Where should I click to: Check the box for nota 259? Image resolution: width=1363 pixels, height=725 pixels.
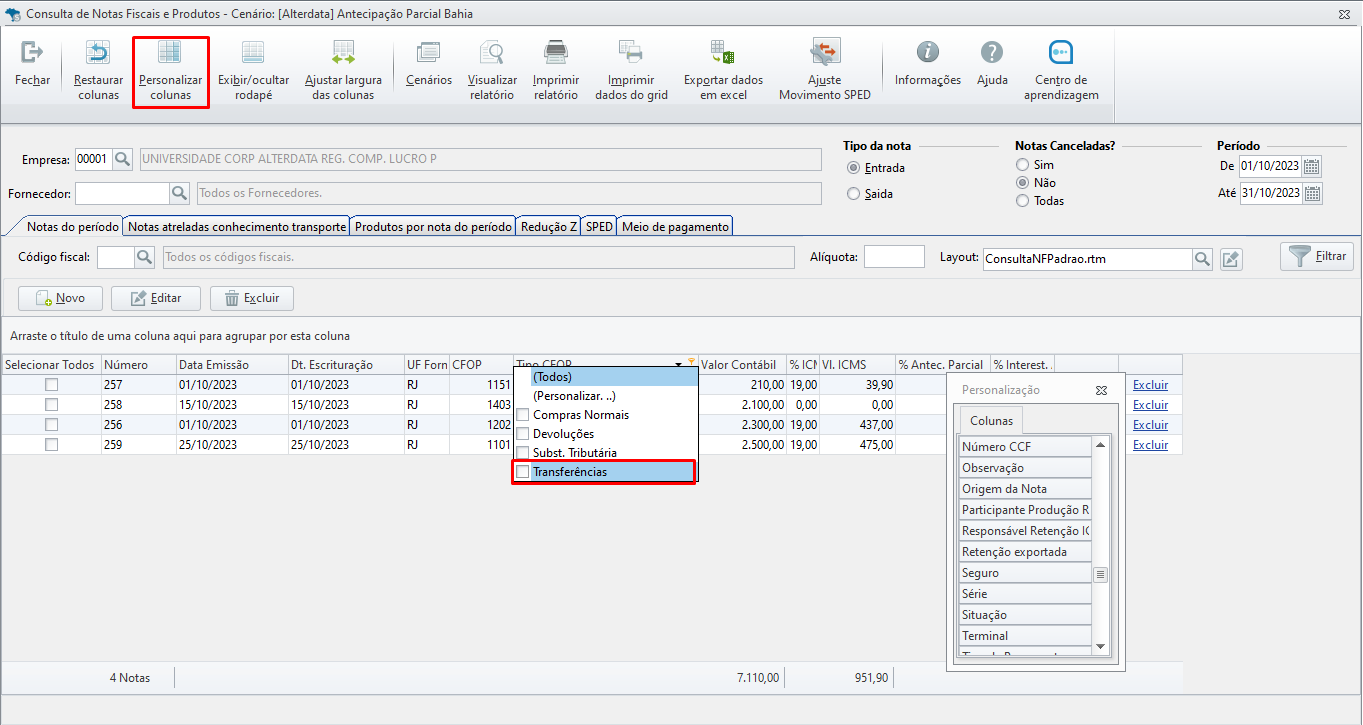point(51,445)
